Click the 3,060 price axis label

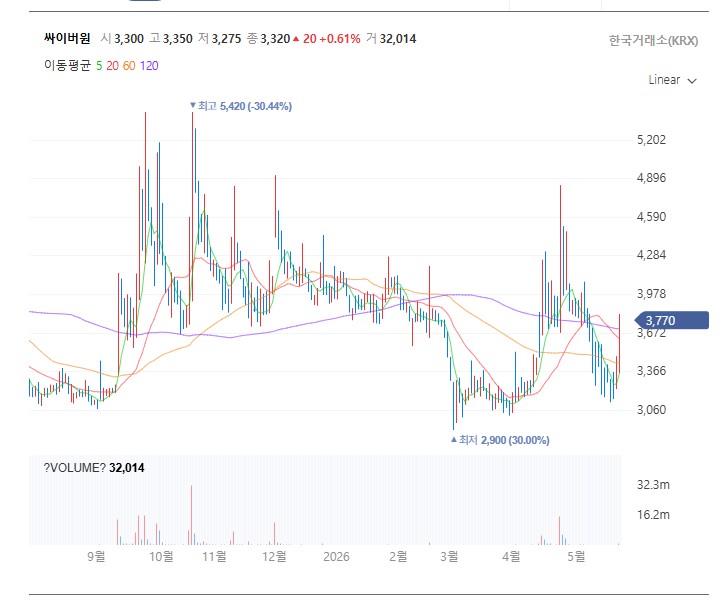pos(651,409)
